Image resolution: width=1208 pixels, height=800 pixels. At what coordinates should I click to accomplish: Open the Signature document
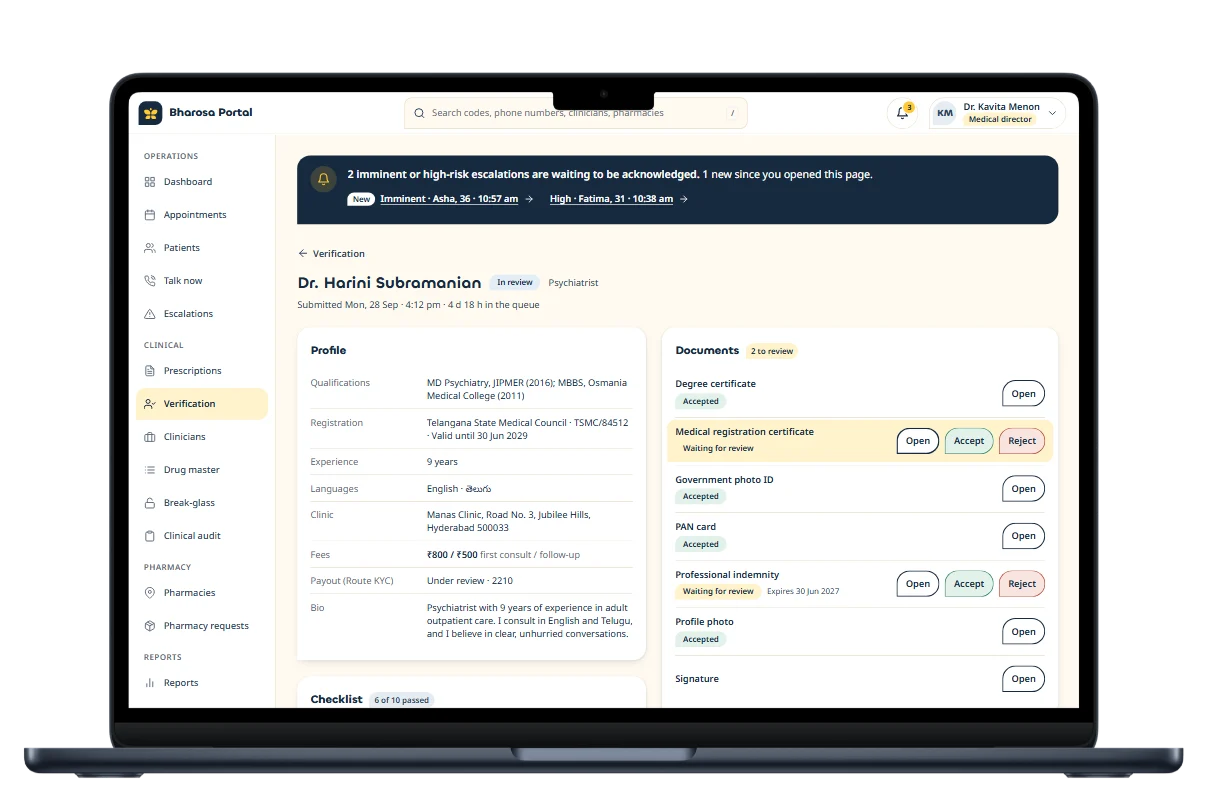point(1023,679)
